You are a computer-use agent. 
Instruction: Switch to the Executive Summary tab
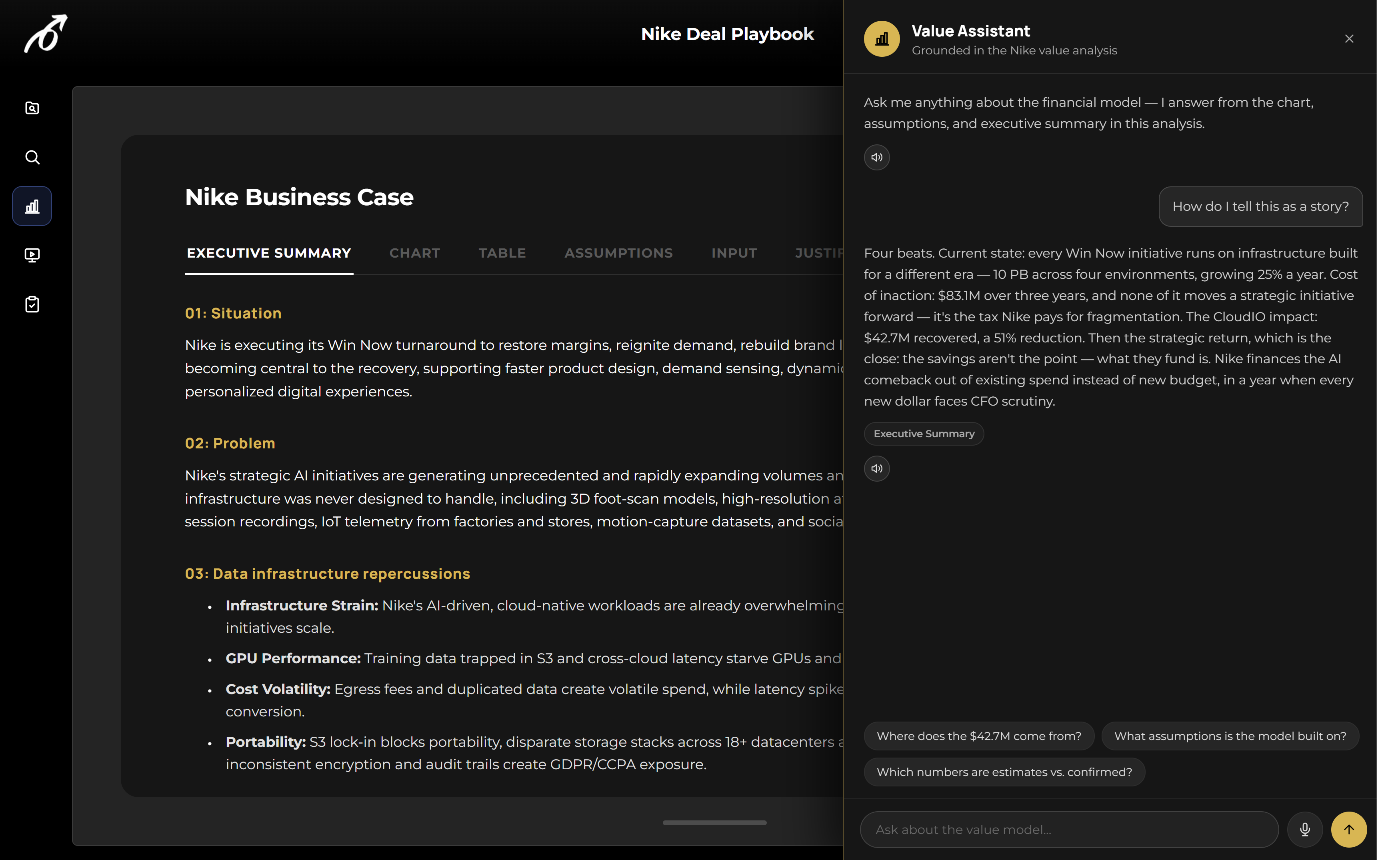[x=269, y=253]
